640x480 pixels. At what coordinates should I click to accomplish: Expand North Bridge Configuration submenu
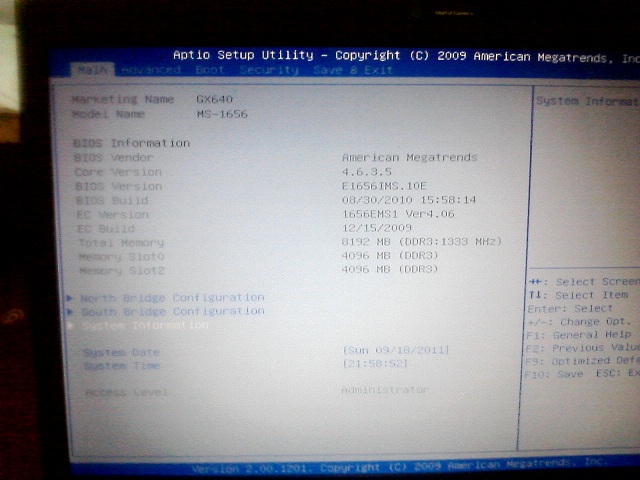pyautogui.click(x=172, y=298)
